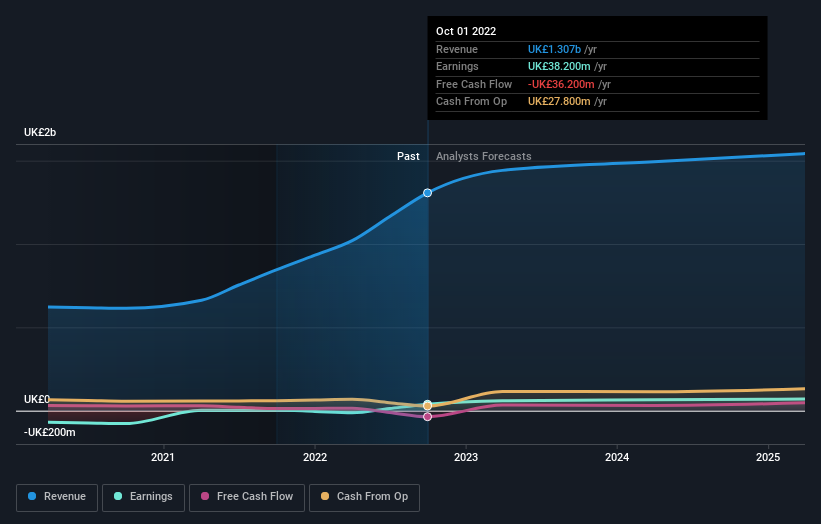The height and width of the screenshot is (524, 821).
Task: Click the UK£1.307b revenue value in tooltip
Action: click(554, 49)
